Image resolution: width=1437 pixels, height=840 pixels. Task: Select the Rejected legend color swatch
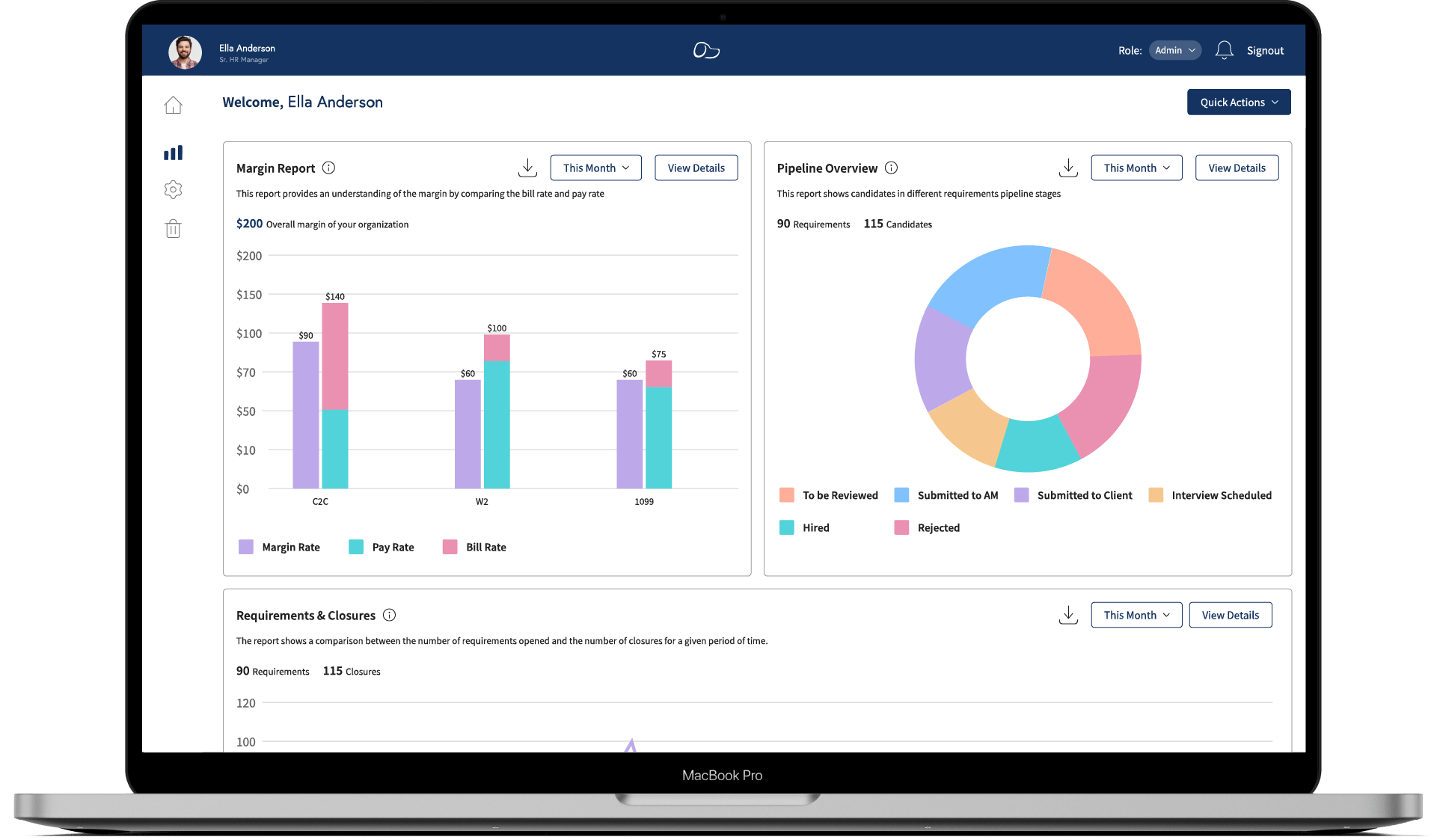tap(901, 527)
